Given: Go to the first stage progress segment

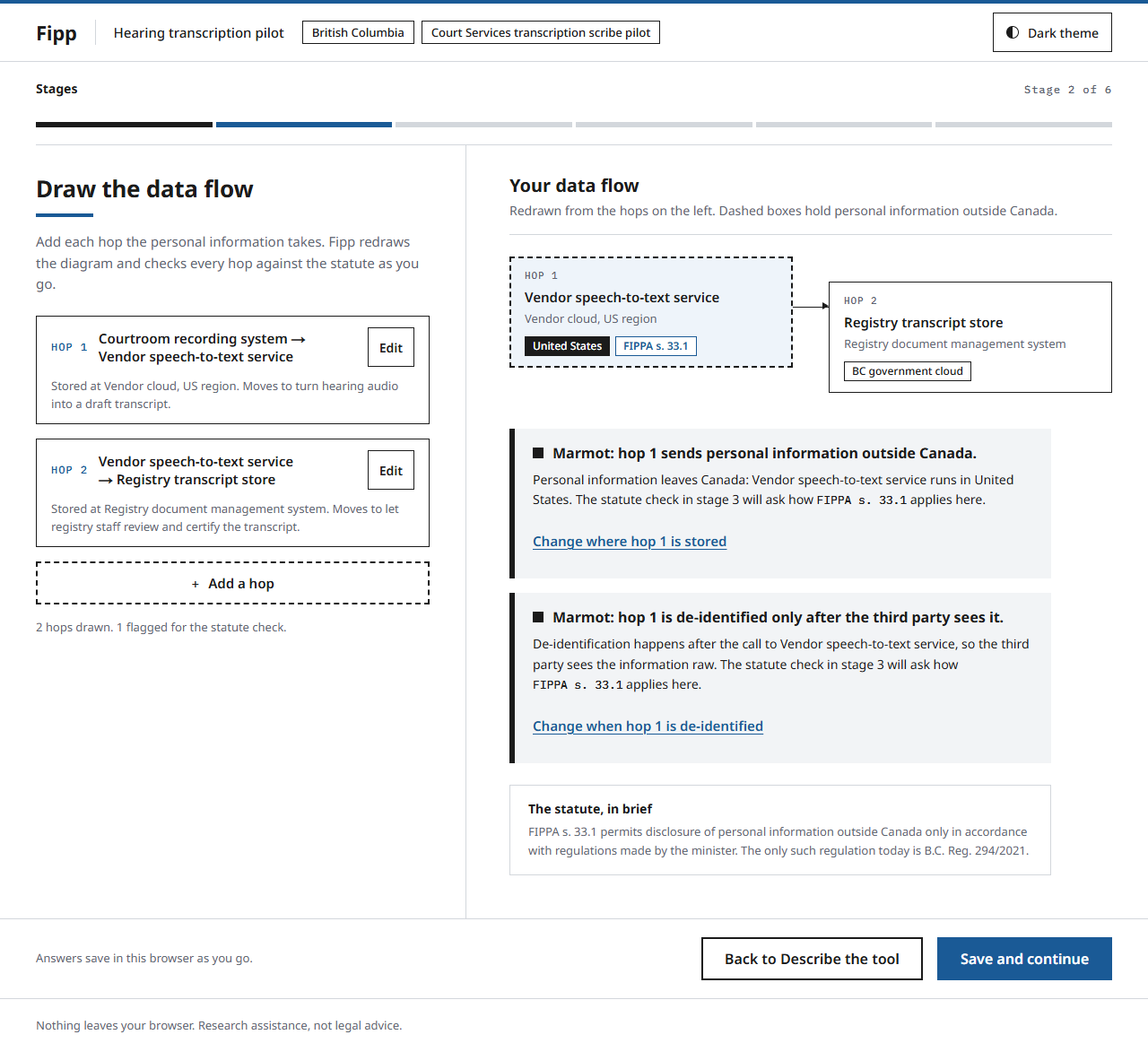Looking at the screenshot, I should click(x=124, y=125).
